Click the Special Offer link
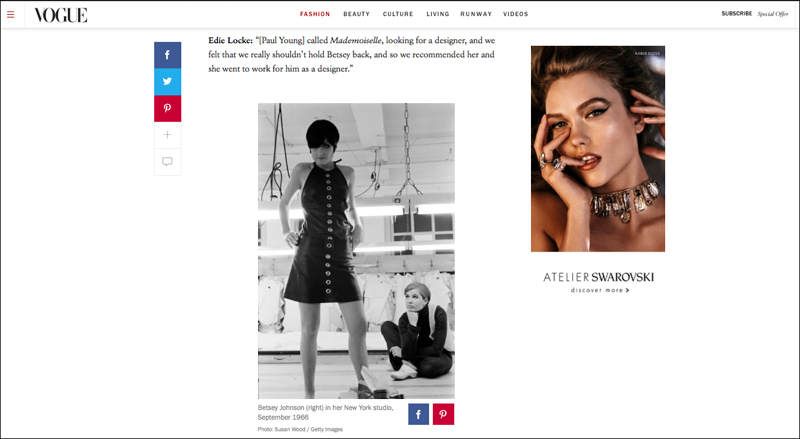Image resolution: width=800 pixels, height=439 pixels. coord(773,14)
